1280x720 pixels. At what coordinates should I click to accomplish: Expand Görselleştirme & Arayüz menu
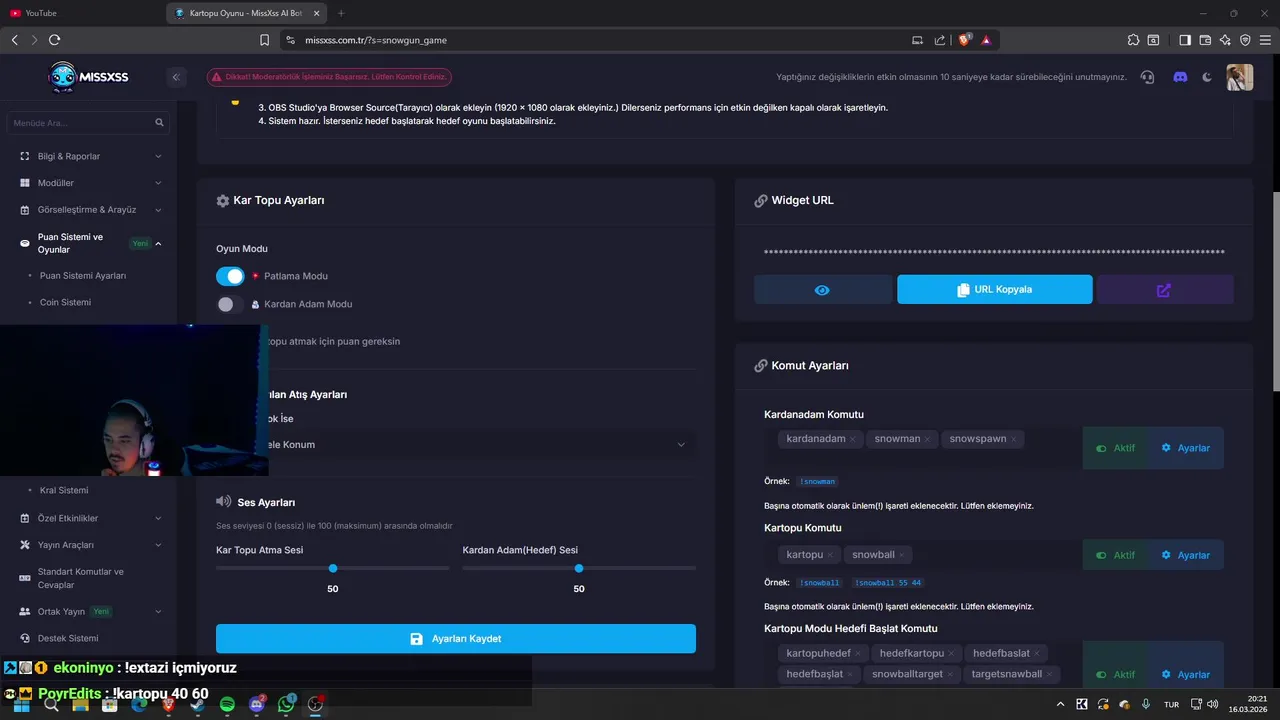[x=92, y=210]
